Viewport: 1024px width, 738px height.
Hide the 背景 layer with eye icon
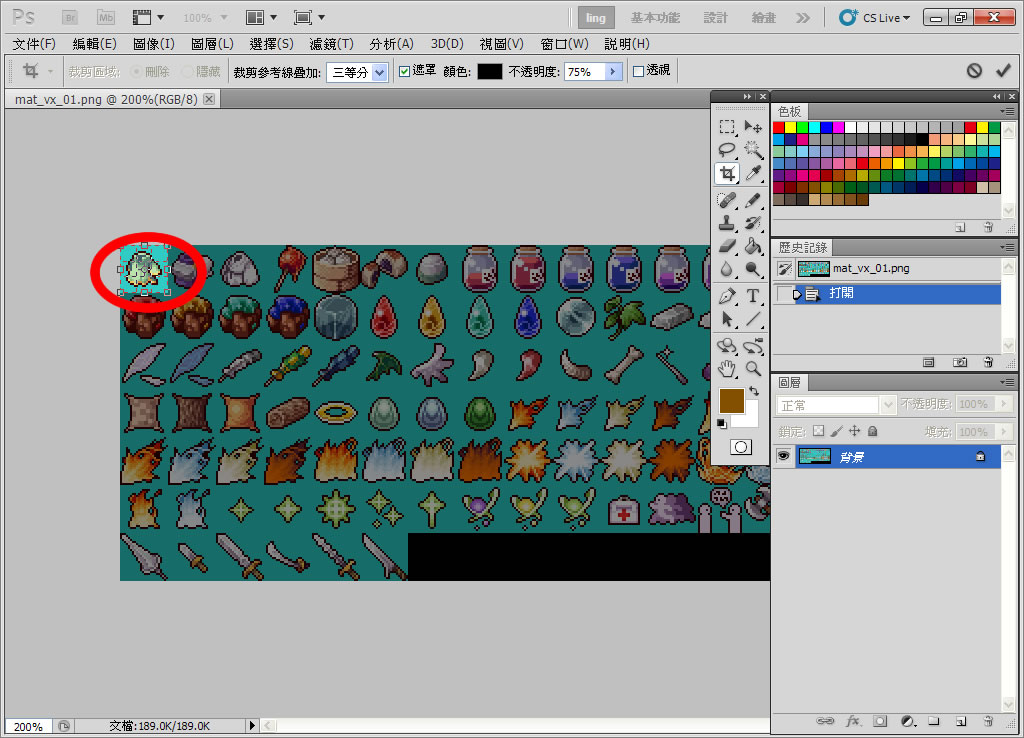[783, 456]
